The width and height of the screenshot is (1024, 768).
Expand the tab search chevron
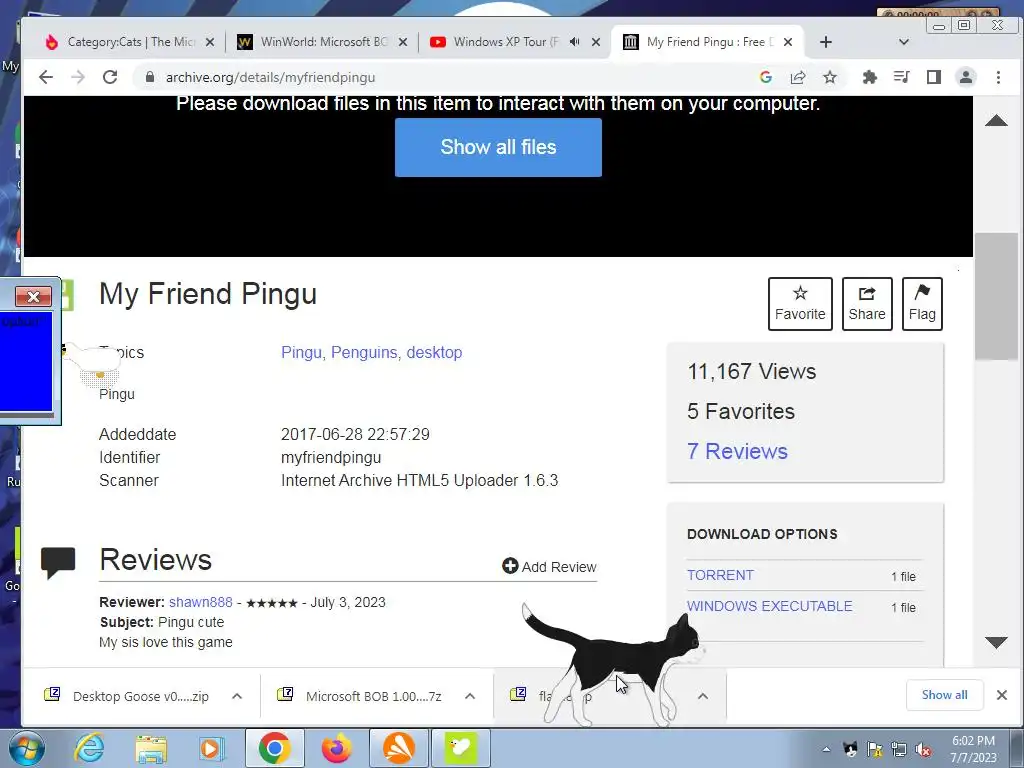(904, 42)
